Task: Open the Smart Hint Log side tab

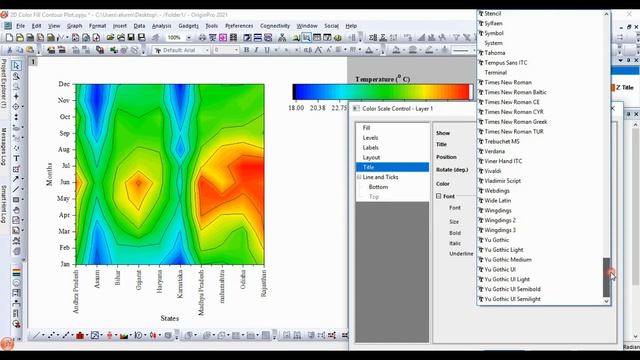Action: pos(4,204)
